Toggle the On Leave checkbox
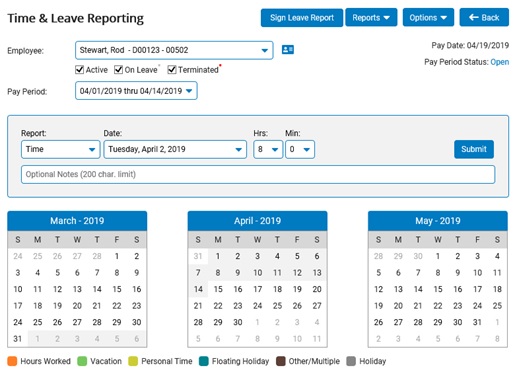 [x=118, y=70]
